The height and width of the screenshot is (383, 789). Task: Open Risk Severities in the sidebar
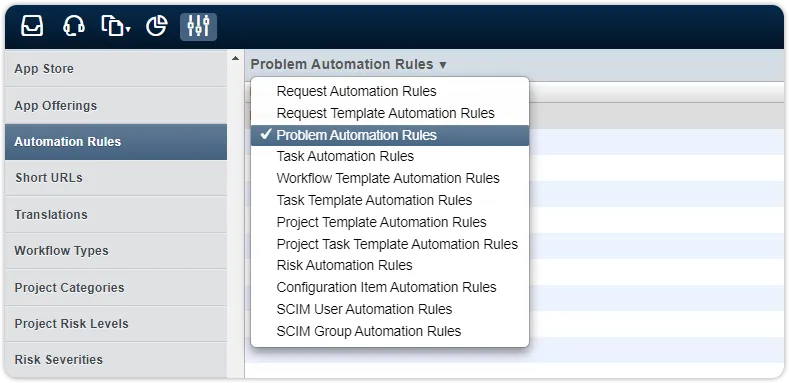116,360
